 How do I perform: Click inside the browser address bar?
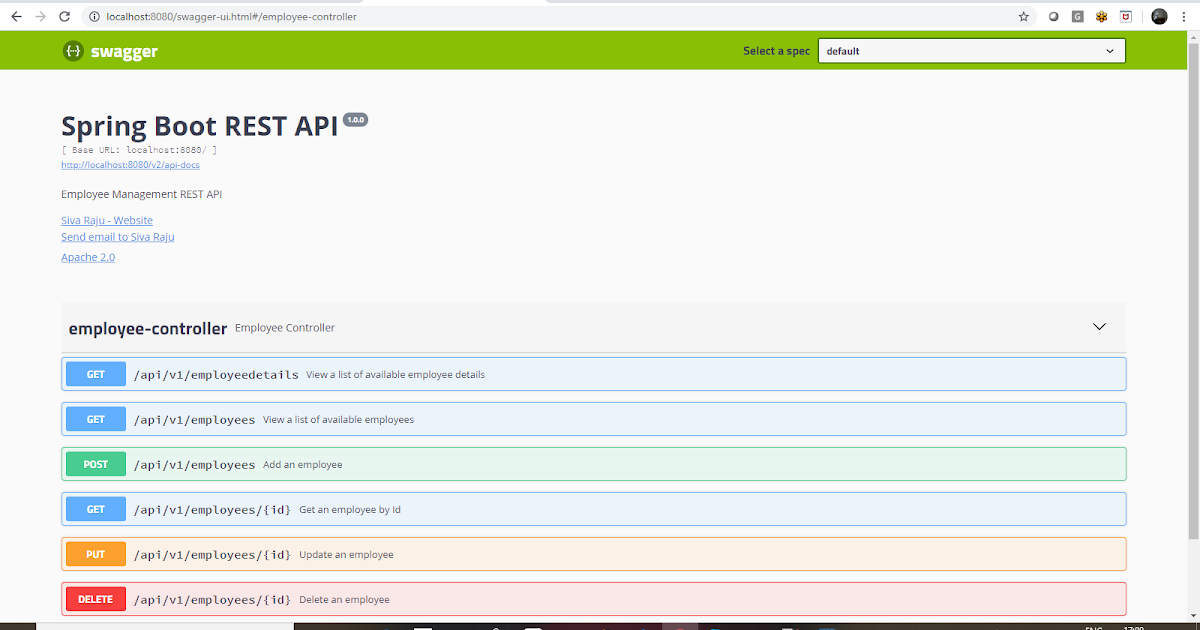400,16
